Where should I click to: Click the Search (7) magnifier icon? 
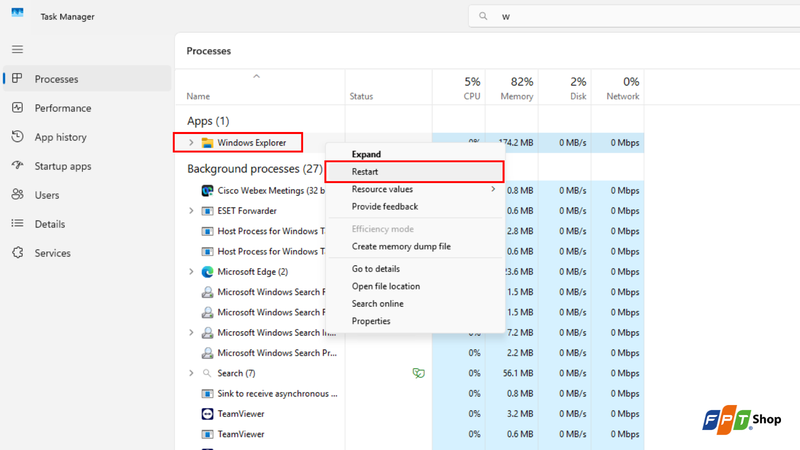tap(207, 373)
